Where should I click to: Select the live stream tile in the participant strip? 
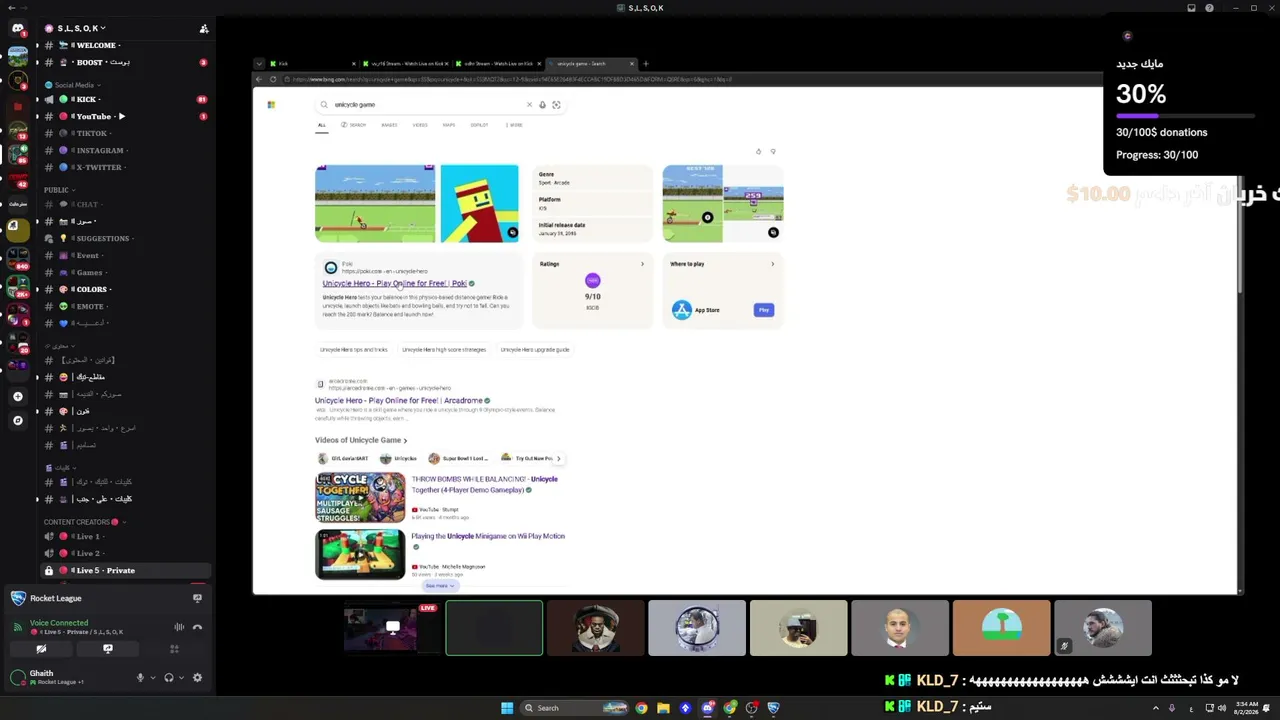coord(393,628)
